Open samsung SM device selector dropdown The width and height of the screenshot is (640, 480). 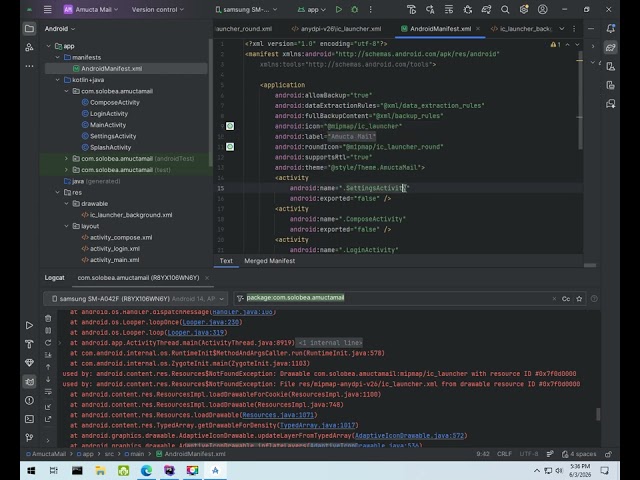pyautogui.click(x=246, y=9)
